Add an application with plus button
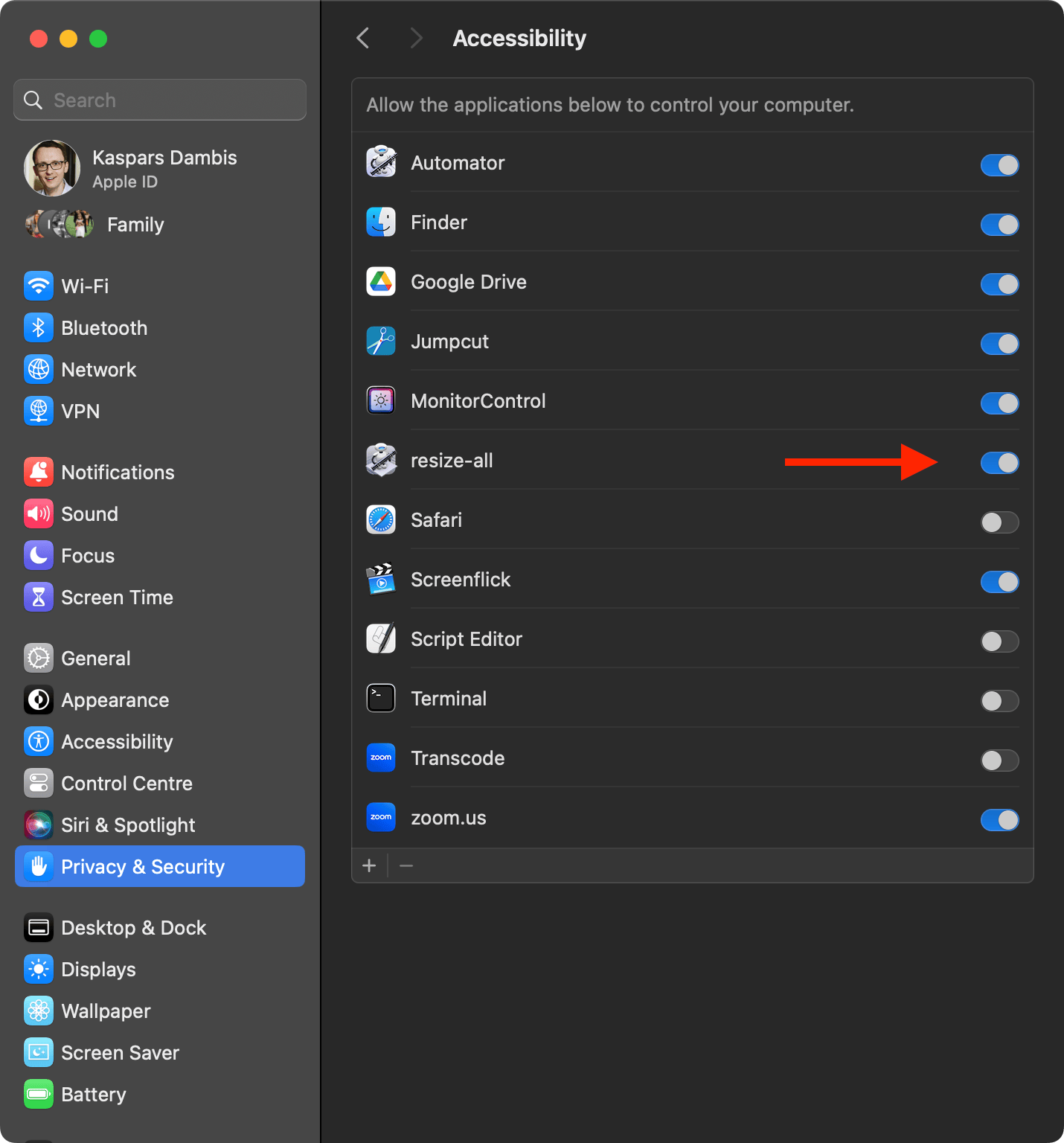The image size is (1064, 1143). [x=369, y=865]
